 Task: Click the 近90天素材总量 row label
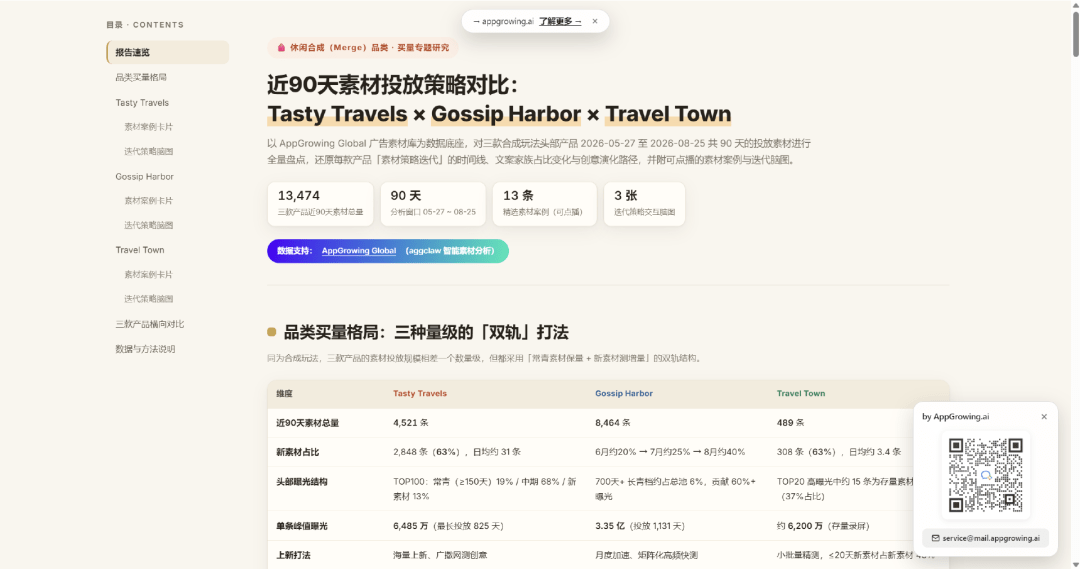click(308, 423)
